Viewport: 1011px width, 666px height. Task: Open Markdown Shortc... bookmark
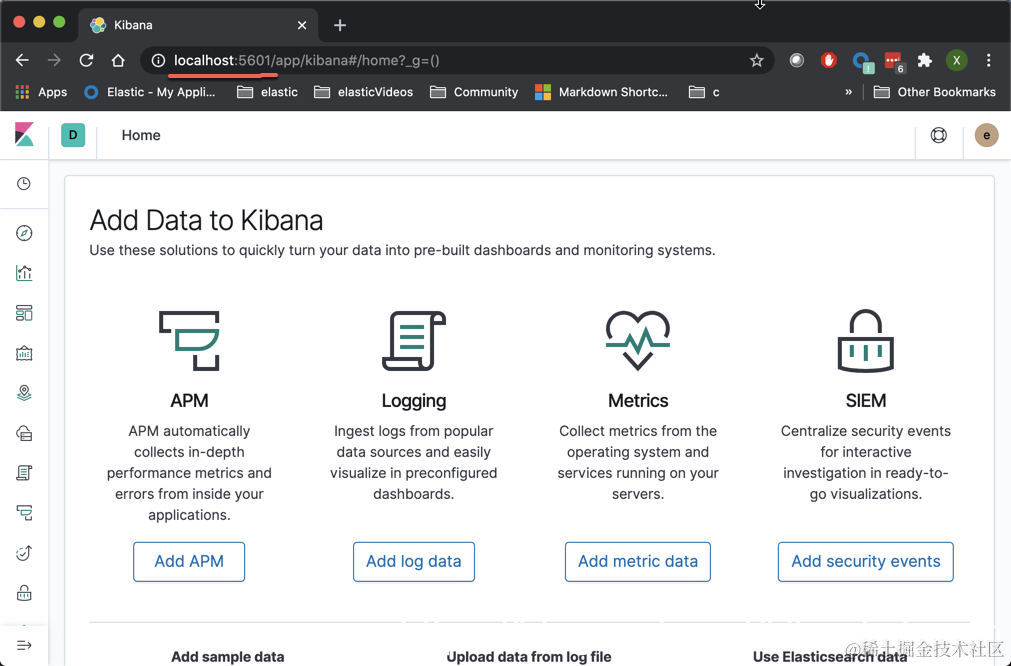coord(602,92)
